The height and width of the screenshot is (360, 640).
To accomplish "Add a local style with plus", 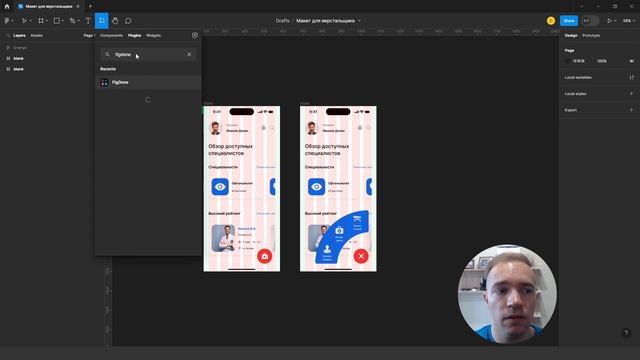I will pyautogui.click(x=631, y=93).
